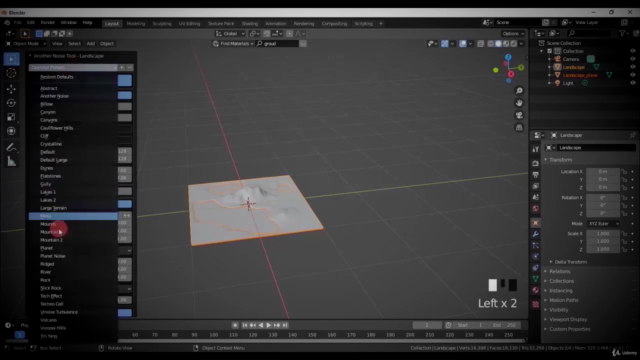Toggle Collection visibility eye
The height and width of the screenshot is (360, 640).
coord(633,51)
